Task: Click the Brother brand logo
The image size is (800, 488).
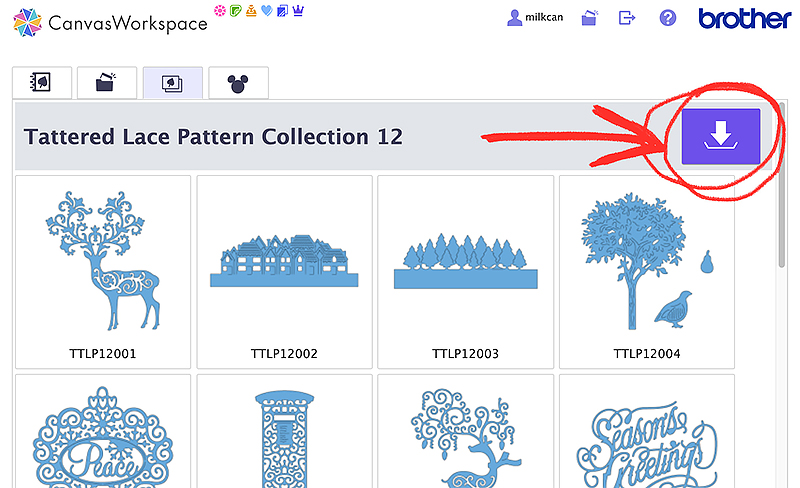Action: coord(745,19)
